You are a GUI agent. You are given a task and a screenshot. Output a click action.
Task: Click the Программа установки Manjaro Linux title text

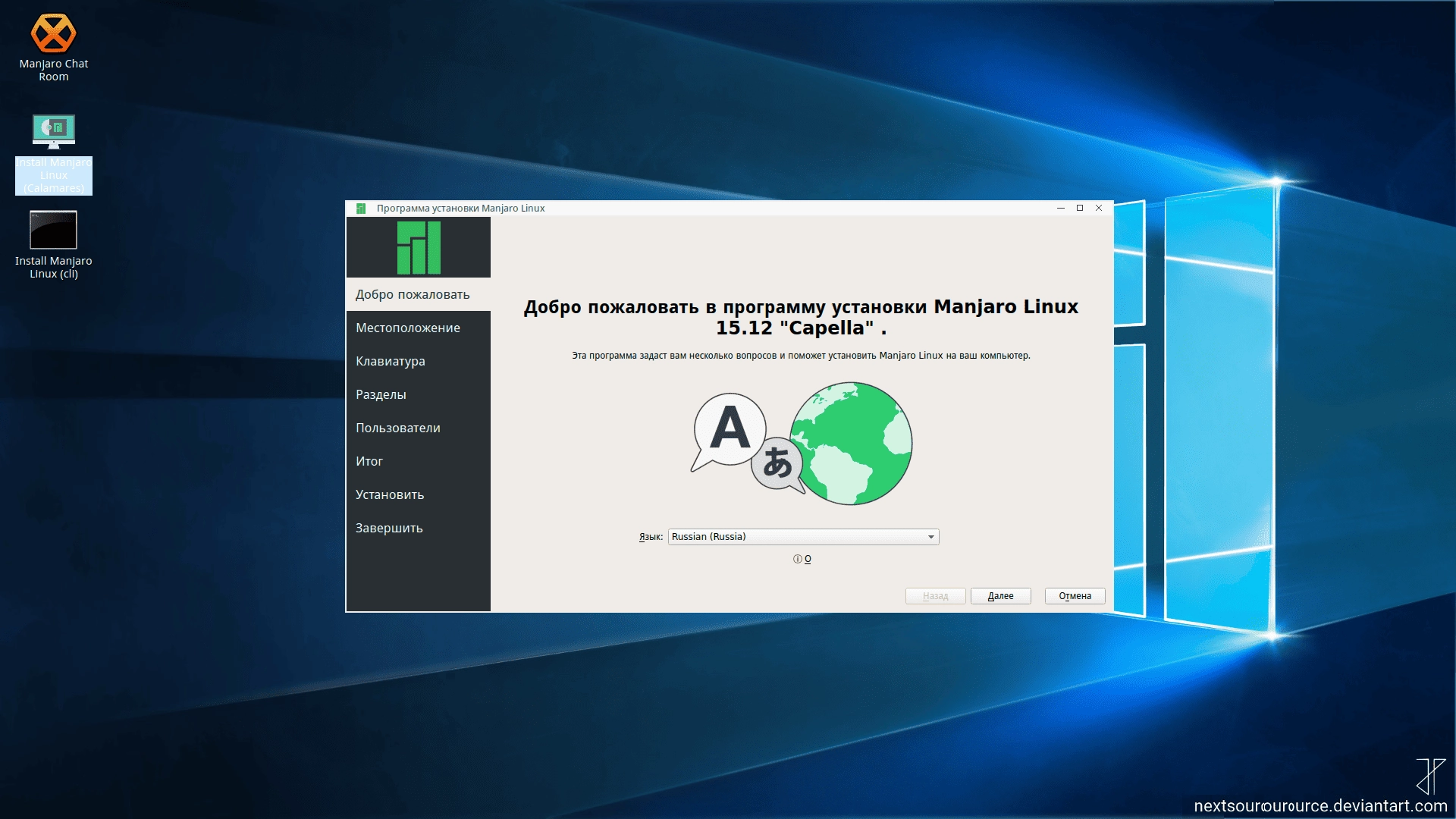click(460, 209)
